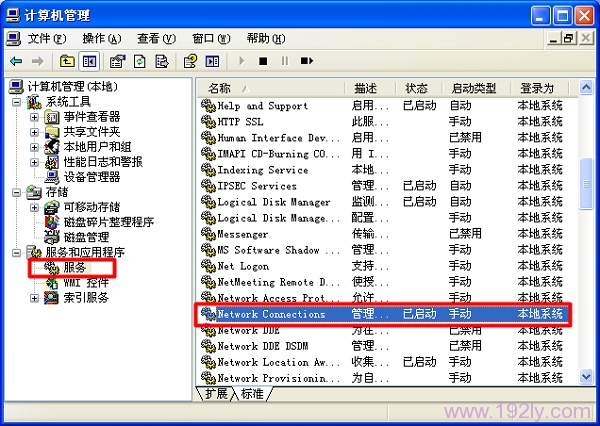Select 服务 in the tree
Screen dimensions: 600x426
tap(75, 268)
